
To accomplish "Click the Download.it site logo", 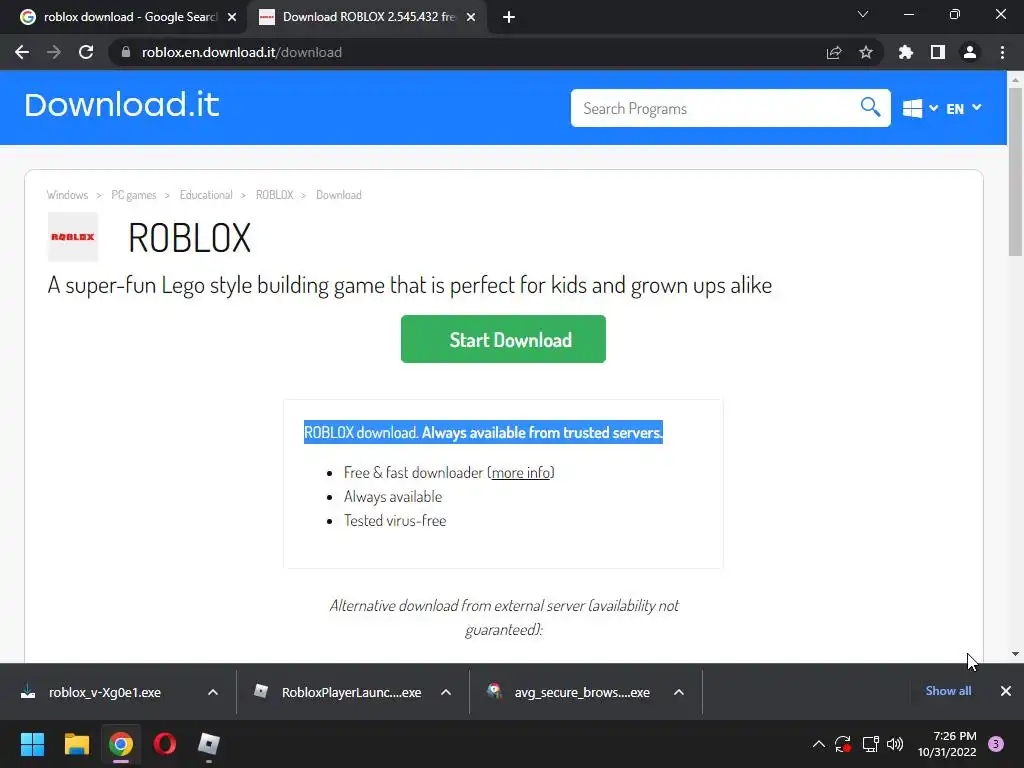I will 121,105.
